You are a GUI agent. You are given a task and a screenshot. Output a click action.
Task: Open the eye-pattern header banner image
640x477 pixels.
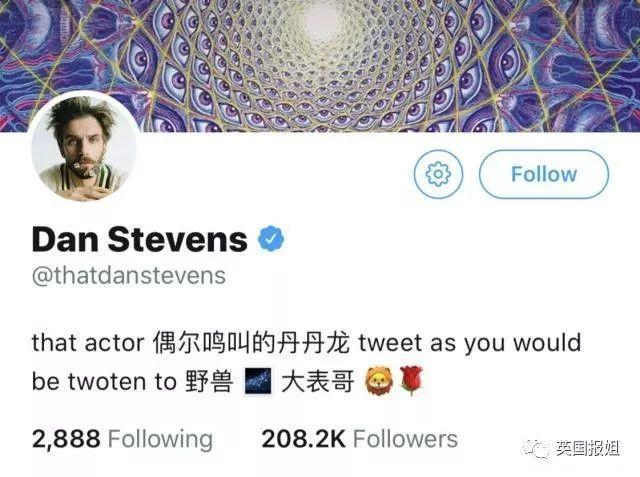pyautogui.click(x=320, y=65)
